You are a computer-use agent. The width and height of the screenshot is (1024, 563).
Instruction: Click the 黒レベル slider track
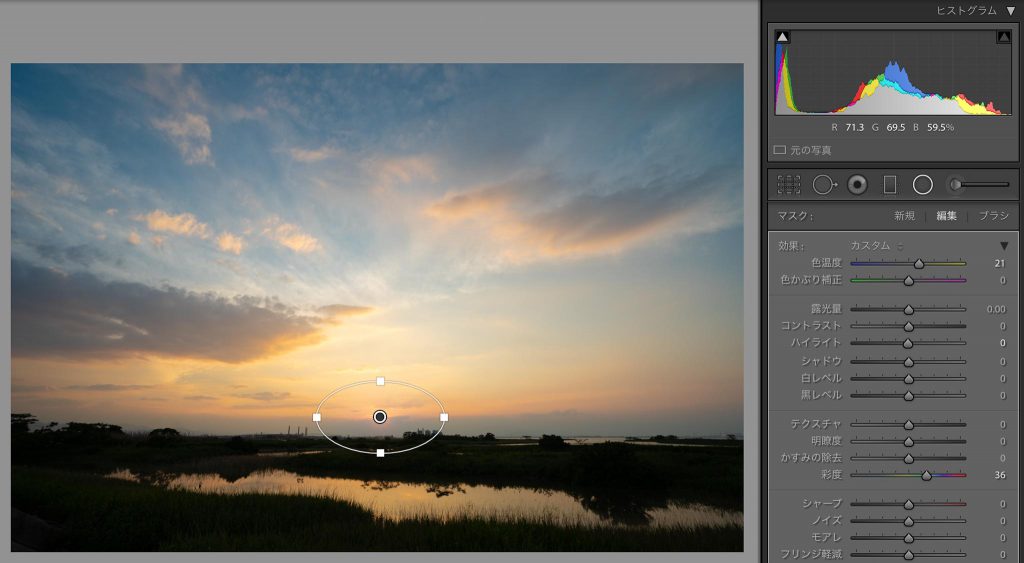point(908,395)
